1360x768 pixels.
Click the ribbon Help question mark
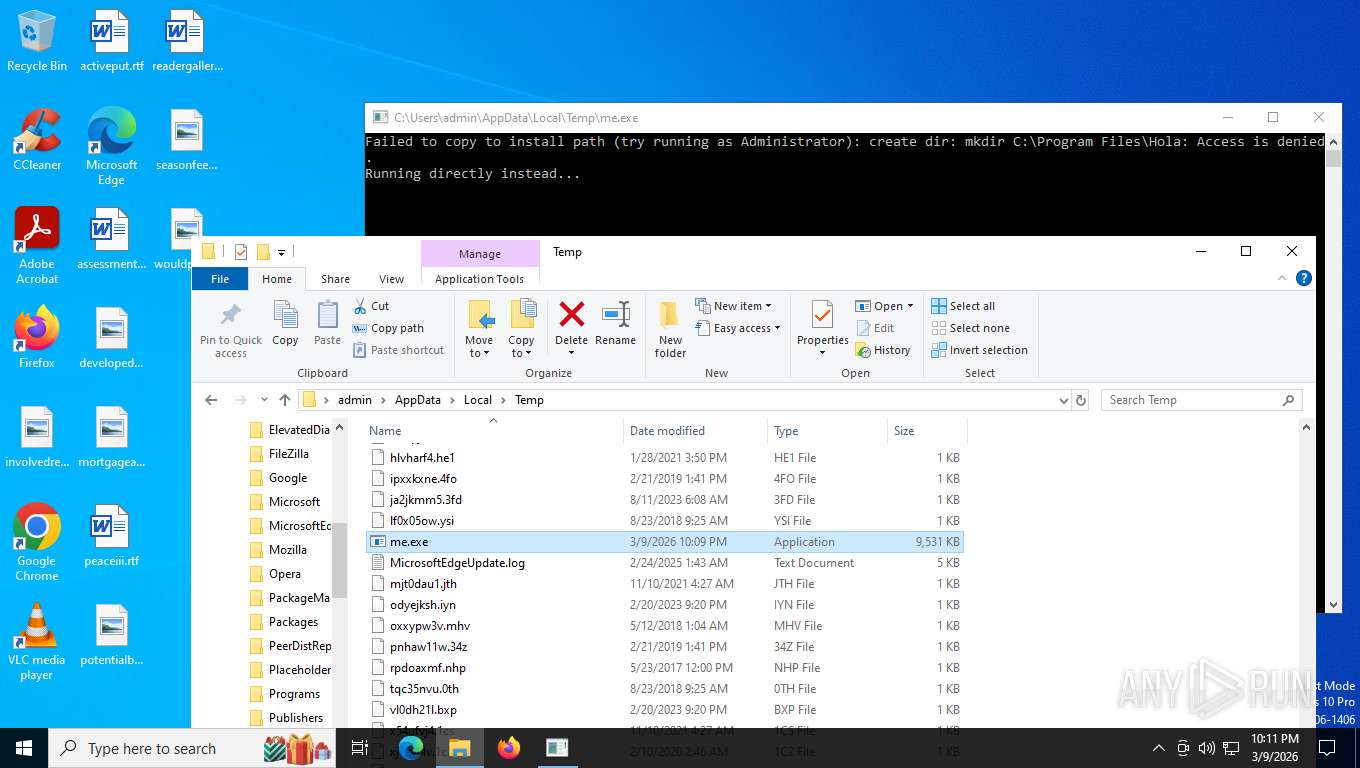[1303, 279]
